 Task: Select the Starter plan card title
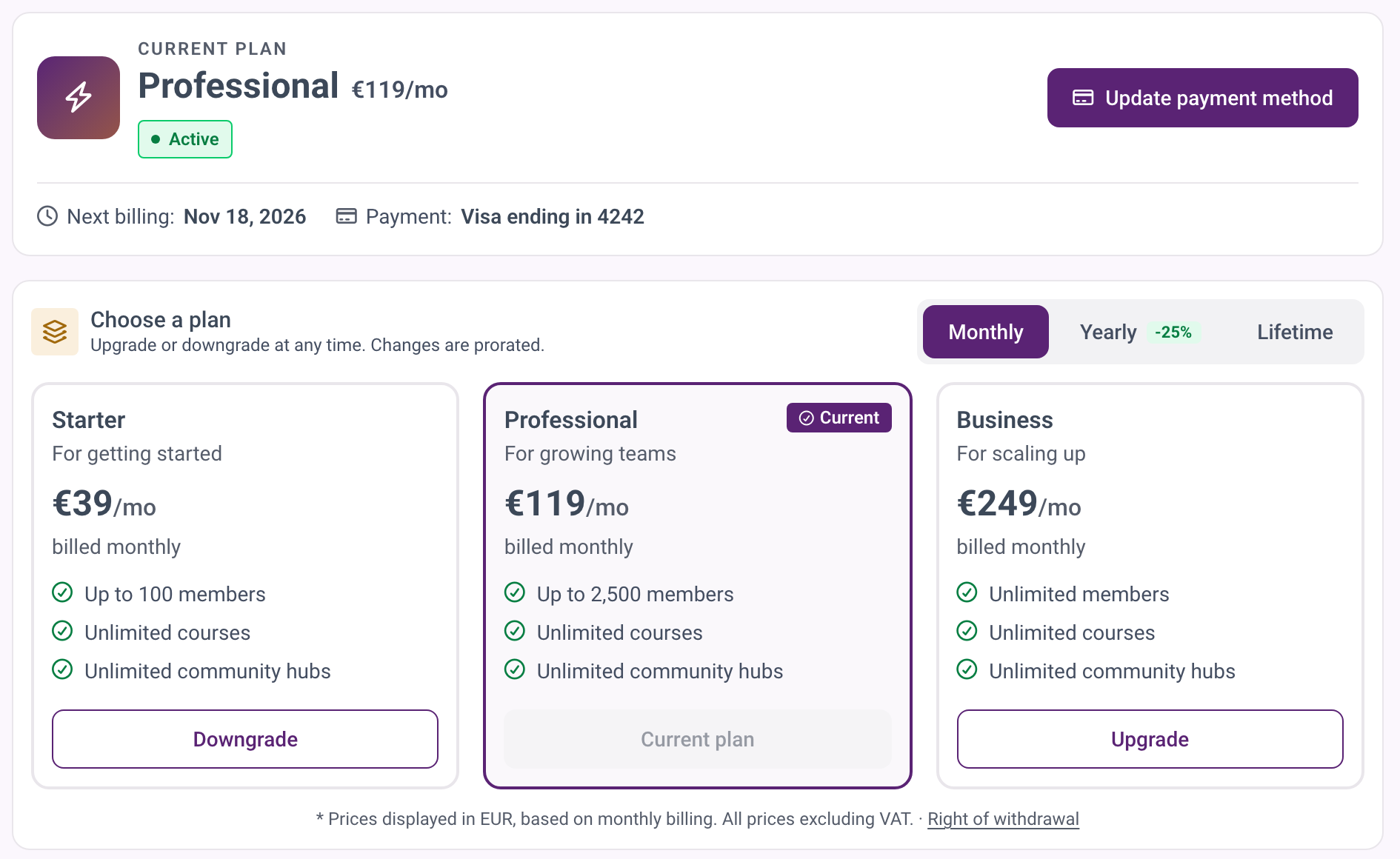click(89, 420)
